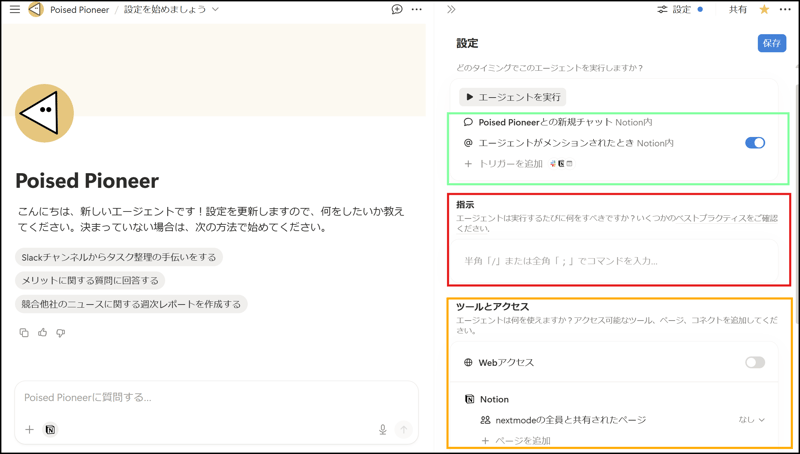Open the 設定 tab in top bar
Screen dimensions: 800x454
(x=681, y=9)
